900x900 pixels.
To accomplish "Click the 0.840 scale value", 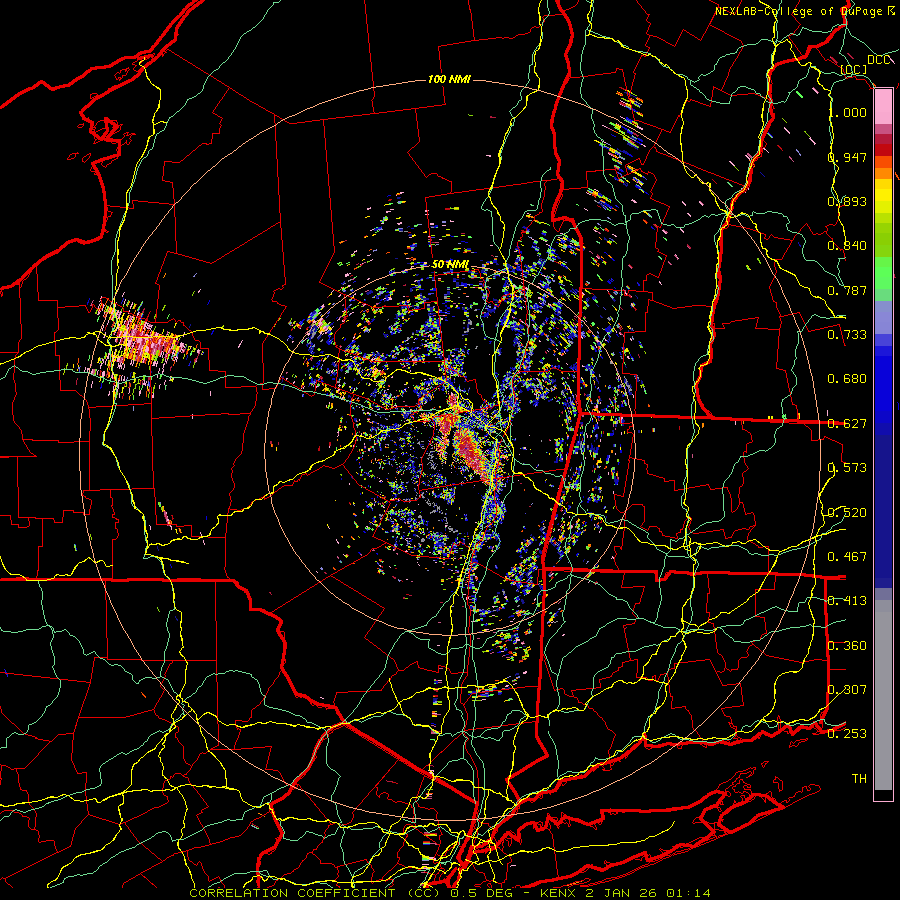I will pos(847,246).
